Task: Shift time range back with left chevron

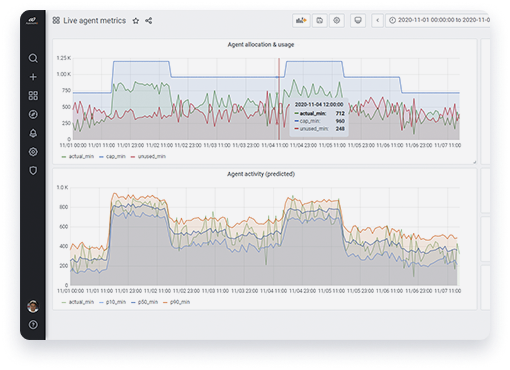Action: [x=377, y=21]
